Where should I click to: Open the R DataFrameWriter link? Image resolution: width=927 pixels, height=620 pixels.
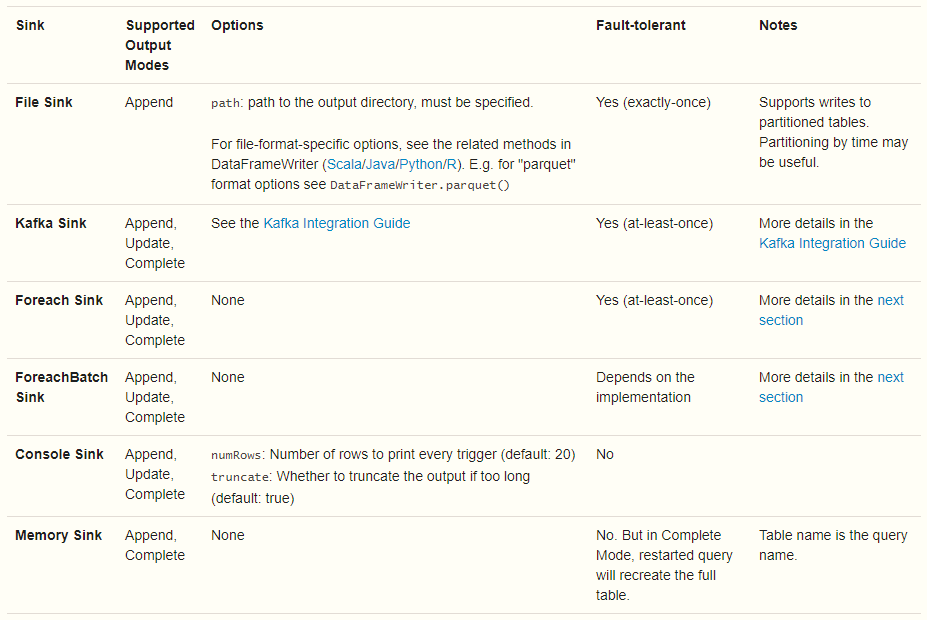(x=451, y=164)
